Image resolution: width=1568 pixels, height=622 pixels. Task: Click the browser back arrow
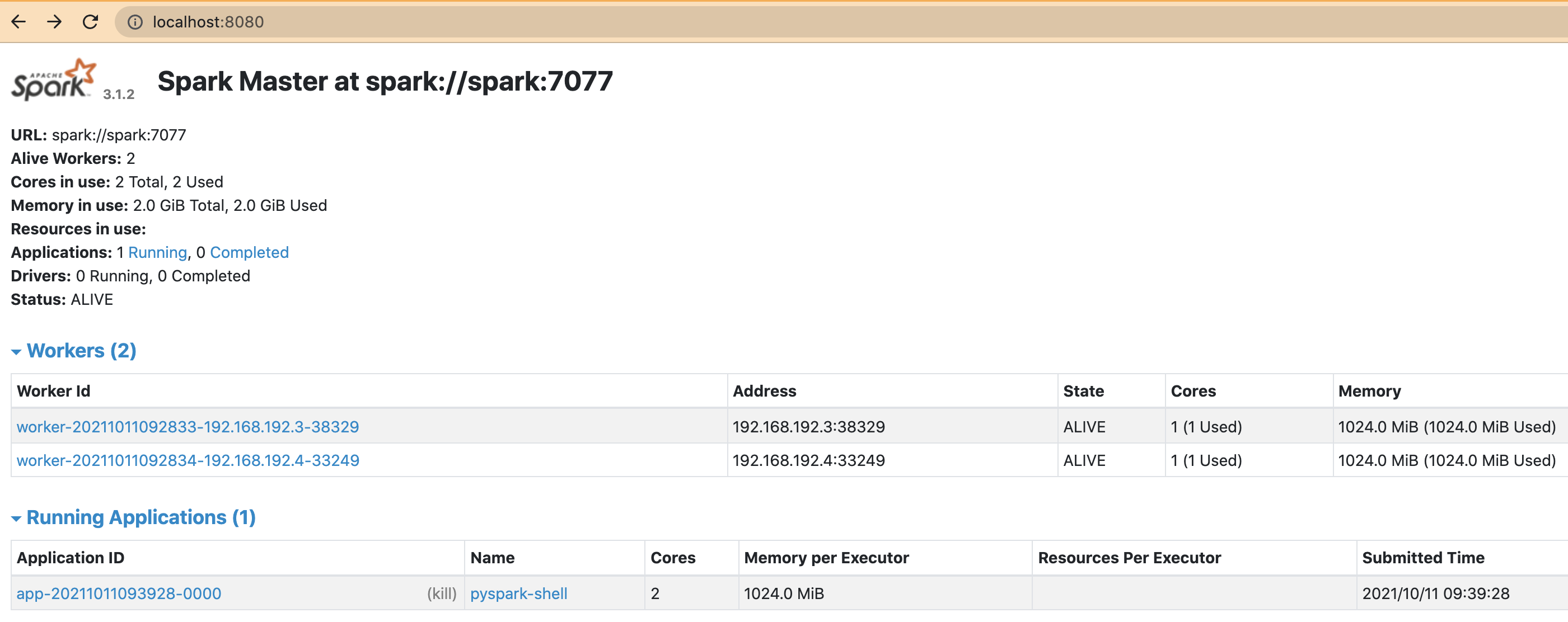click(19, 22)
